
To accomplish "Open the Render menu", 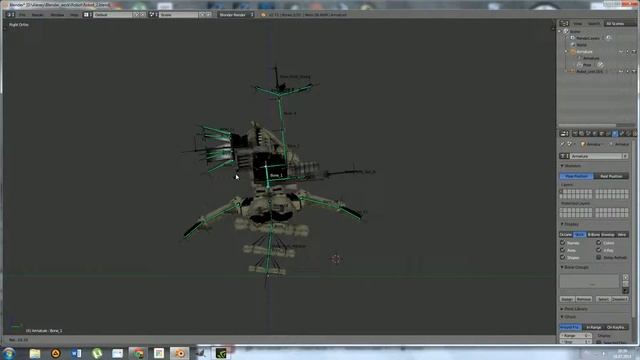I will point(38,15).
